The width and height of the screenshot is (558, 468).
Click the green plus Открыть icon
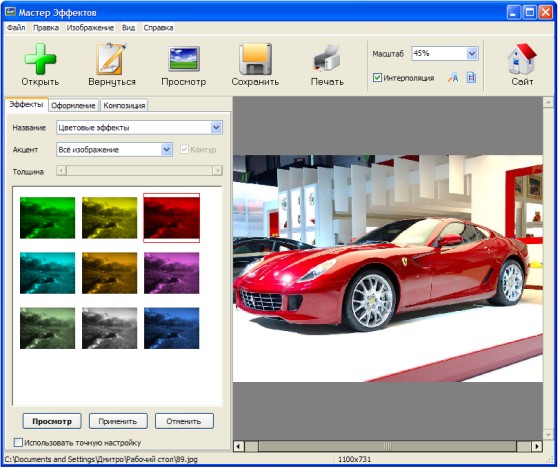pyautogui.click(x=40, y=59)
